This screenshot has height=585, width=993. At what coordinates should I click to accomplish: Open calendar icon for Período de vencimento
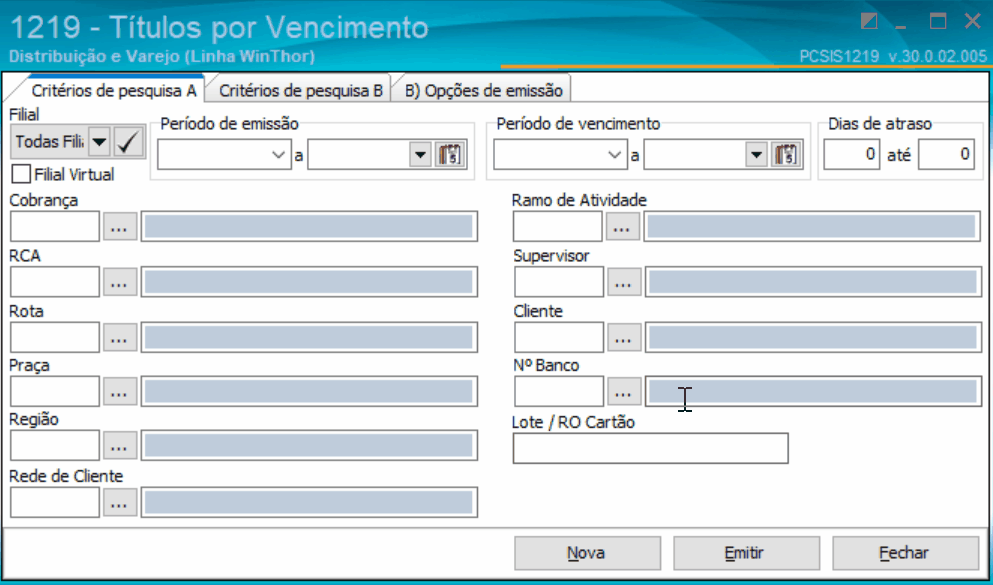point(787,154)
